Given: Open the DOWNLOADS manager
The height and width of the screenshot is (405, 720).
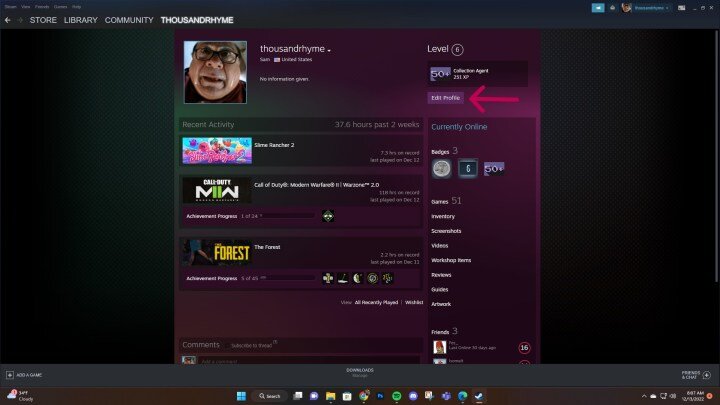Looking at the screenshot, I should click(x=360, y=372).
